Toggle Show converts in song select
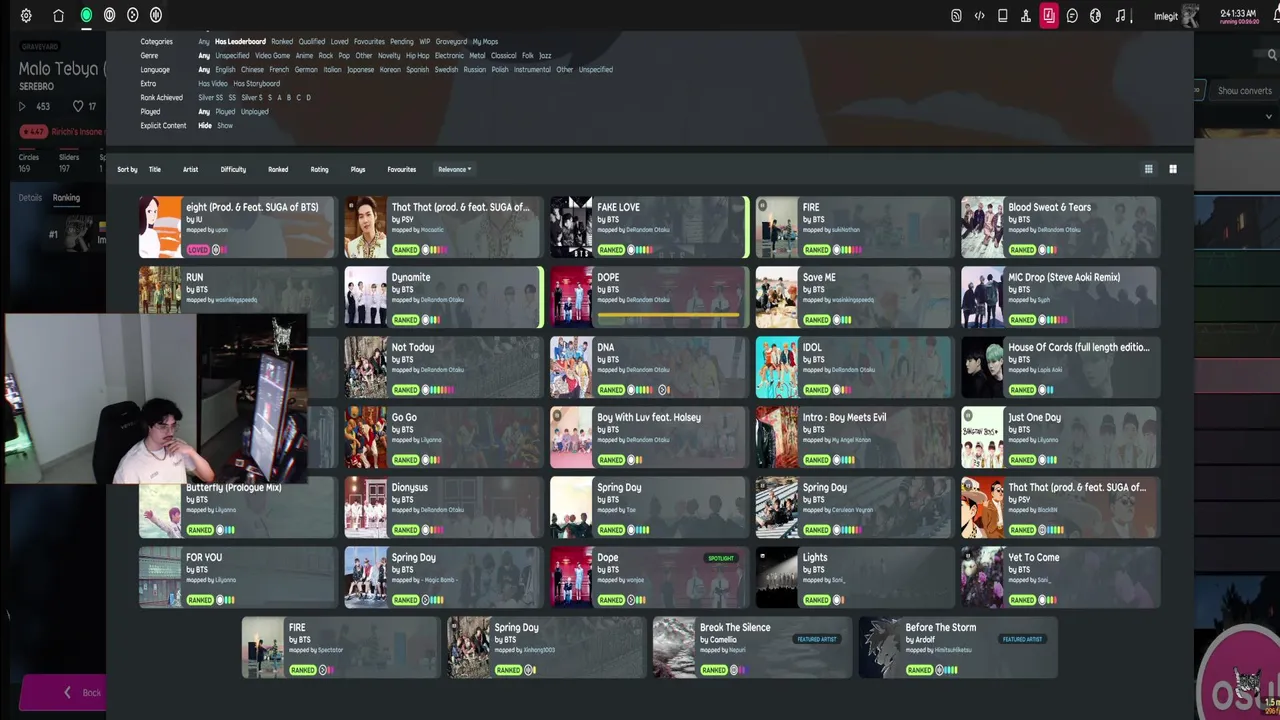 tap(1244, 90)
